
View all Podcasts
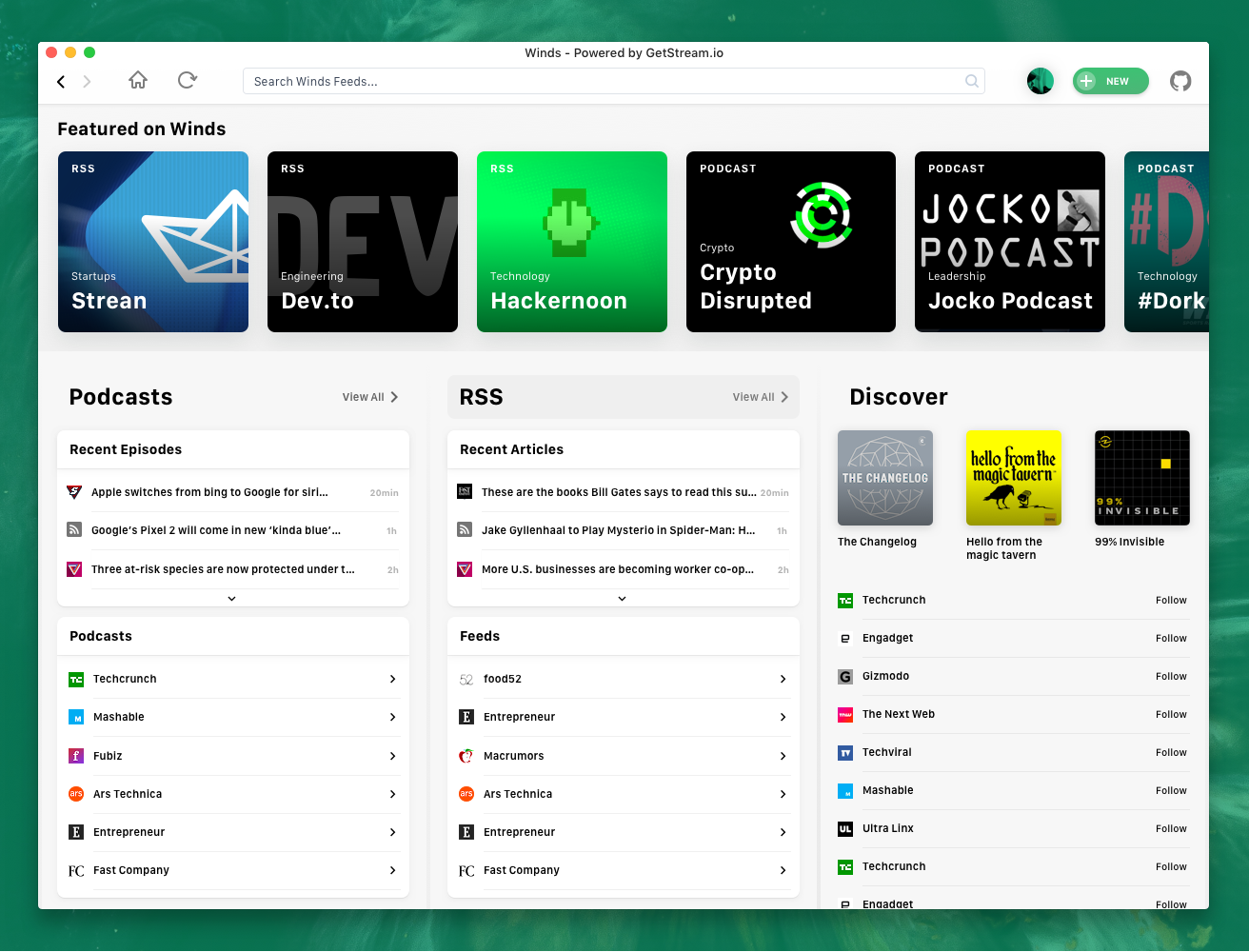[x=370, y=397]
